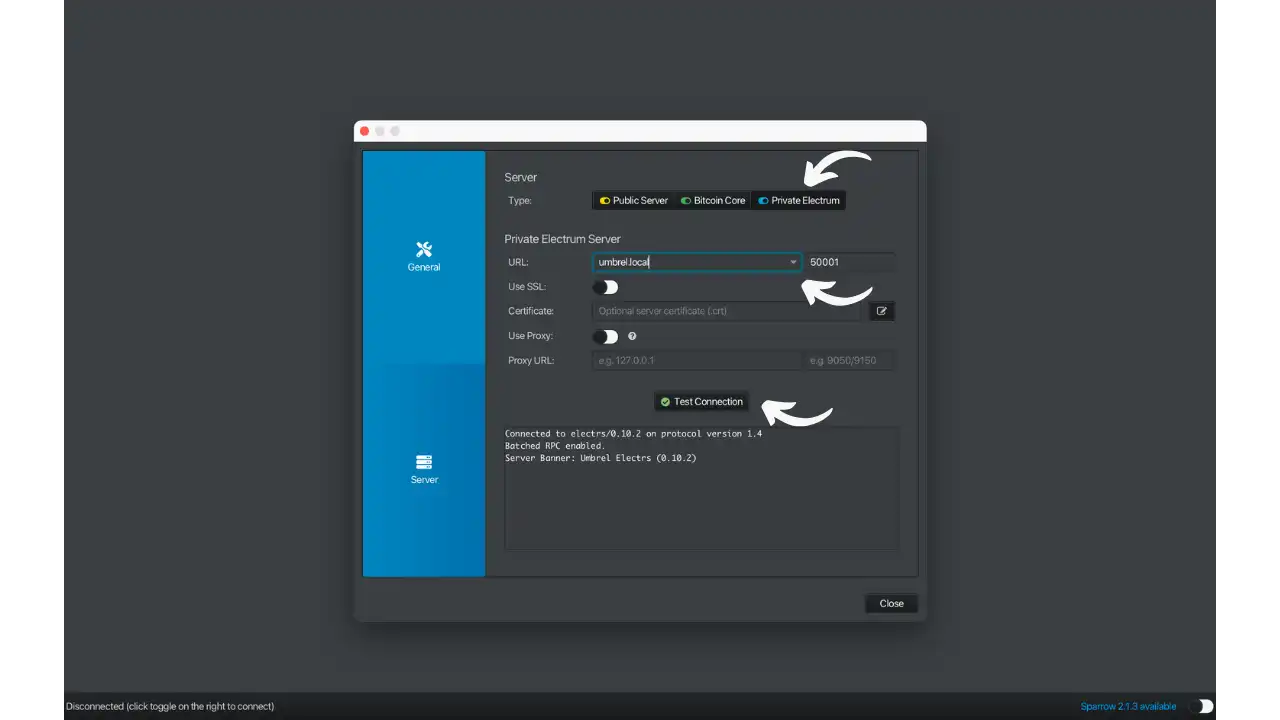Screen dimensions: 1280x720
Task: Click the certificate file browse icon
Action: coord(882,311)
